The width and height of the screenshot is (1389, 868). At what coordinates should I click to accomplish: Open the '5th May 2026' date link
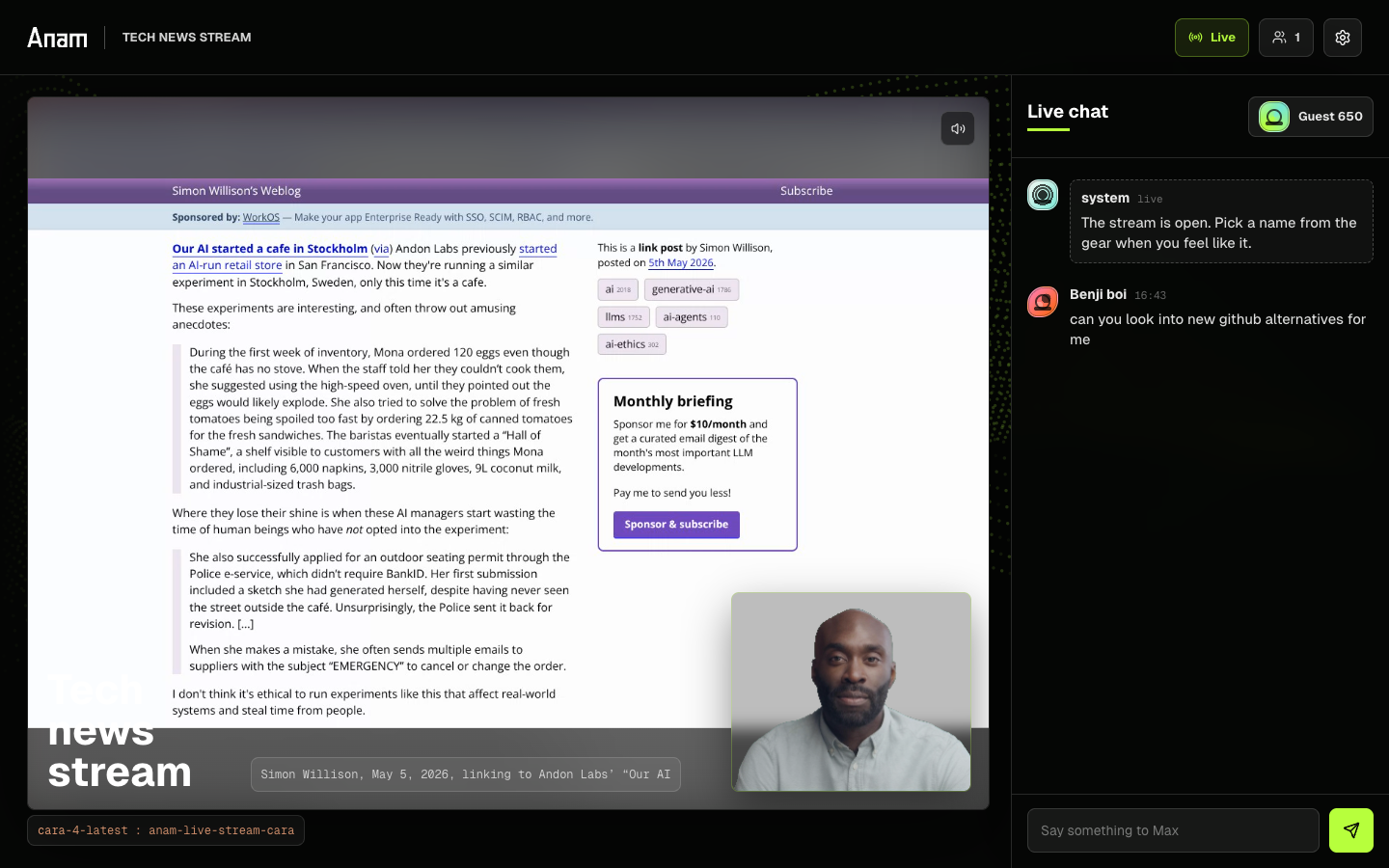click(681, 262)
